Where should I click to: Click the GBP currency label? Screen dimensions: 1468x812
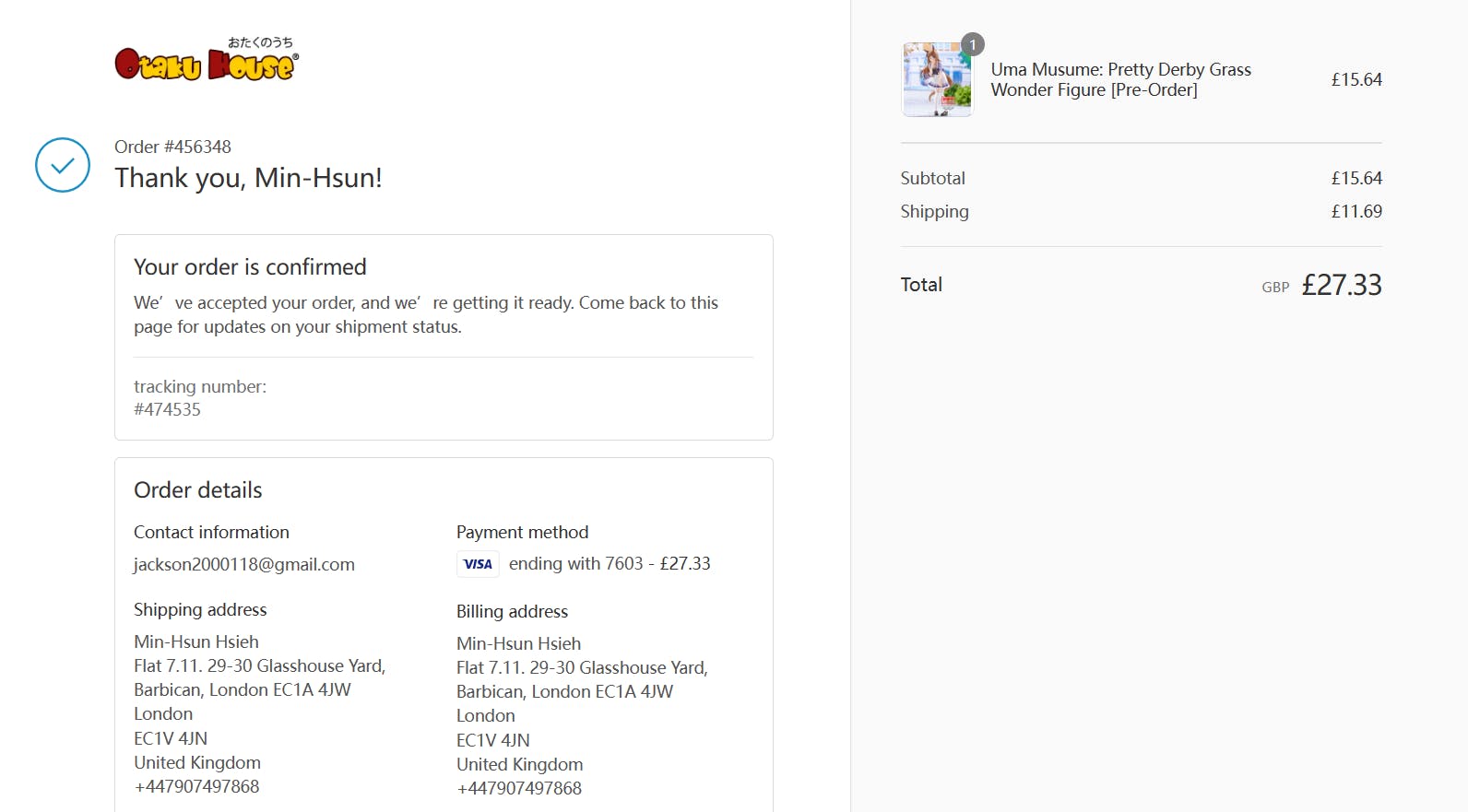(x=1275, y=288)
